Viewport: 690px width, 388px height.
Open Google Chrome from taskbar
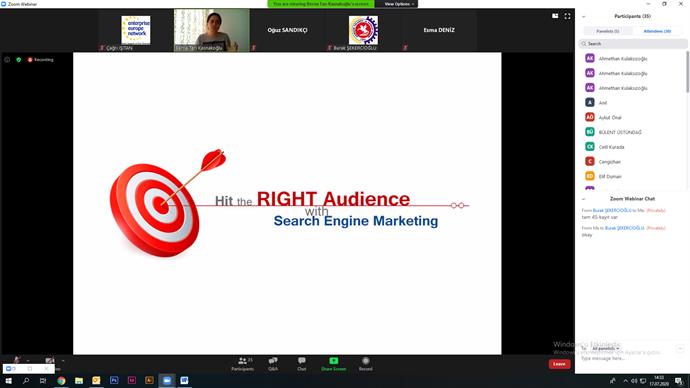(x=61, y=381)
